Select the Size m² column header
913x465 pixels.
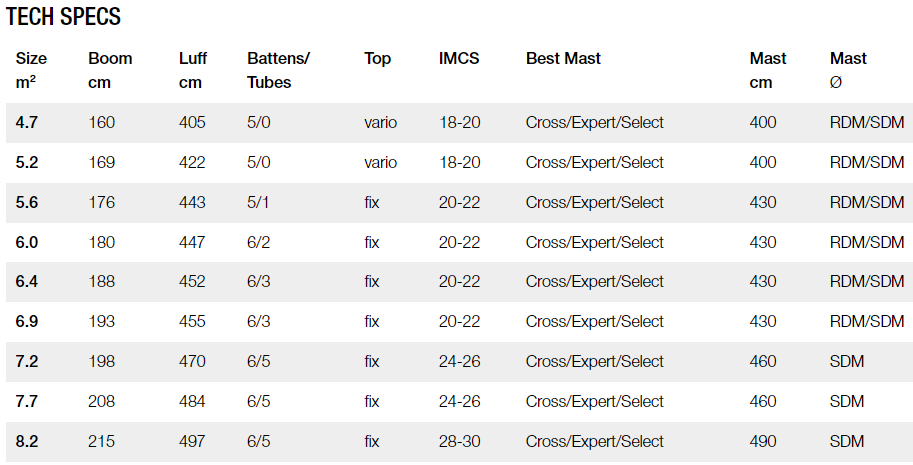tap(31, 70)
